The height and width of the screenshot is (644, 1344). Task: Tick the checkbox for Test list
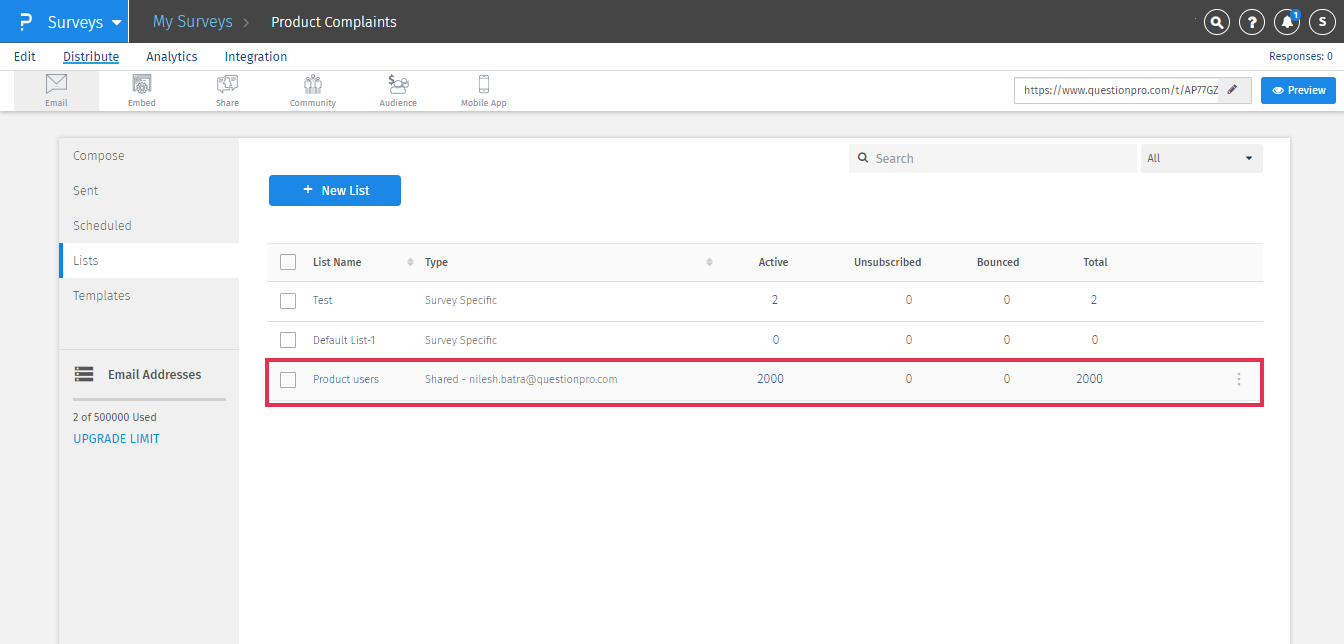tap(288, 300)
